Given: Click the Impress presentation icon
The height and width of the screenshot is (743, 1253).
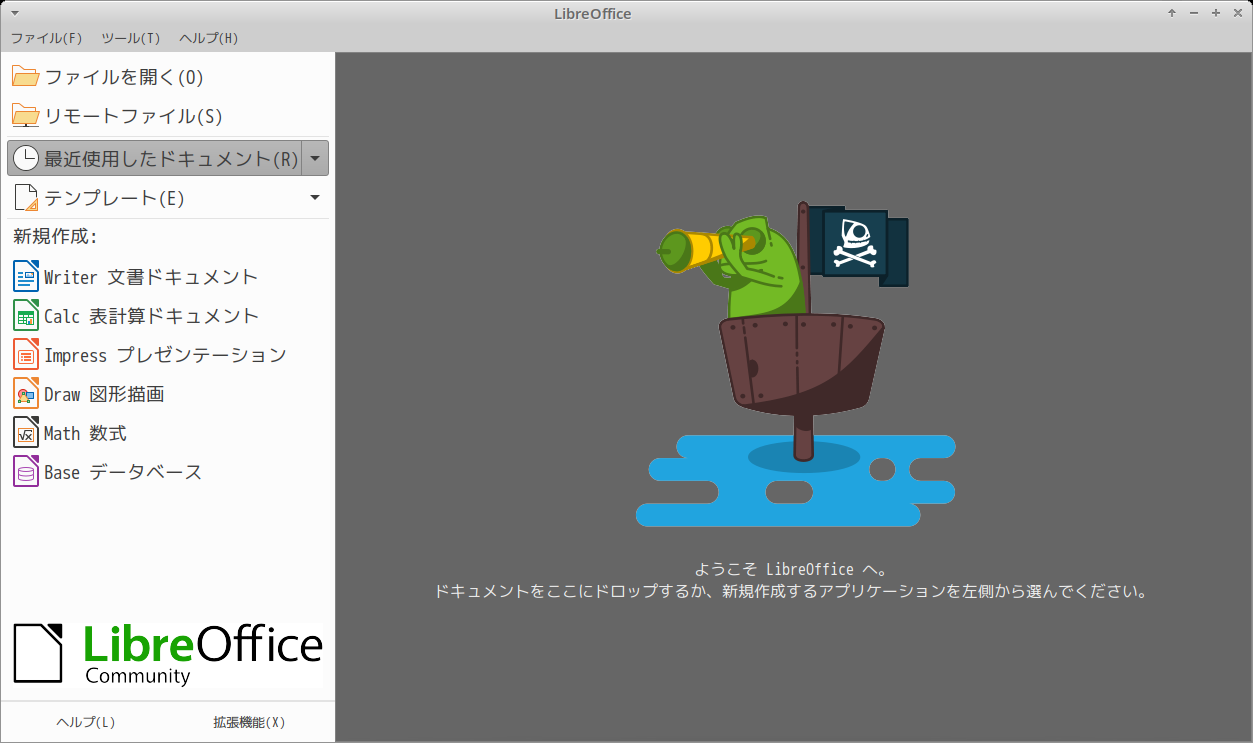Looking at the screenshot, I should point(26,354).
